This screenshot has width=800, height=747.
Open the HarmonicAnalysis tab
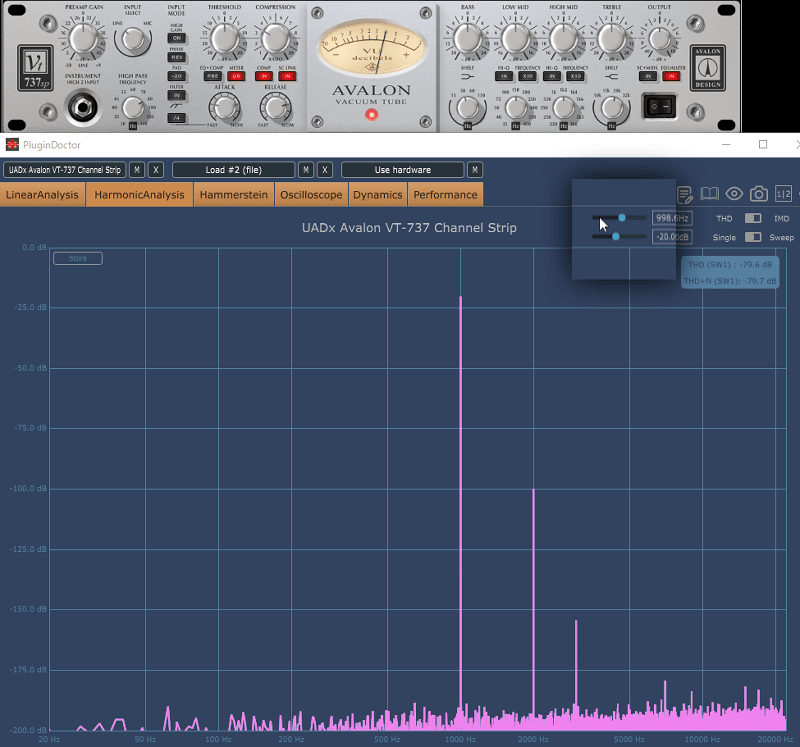[139, 194]
